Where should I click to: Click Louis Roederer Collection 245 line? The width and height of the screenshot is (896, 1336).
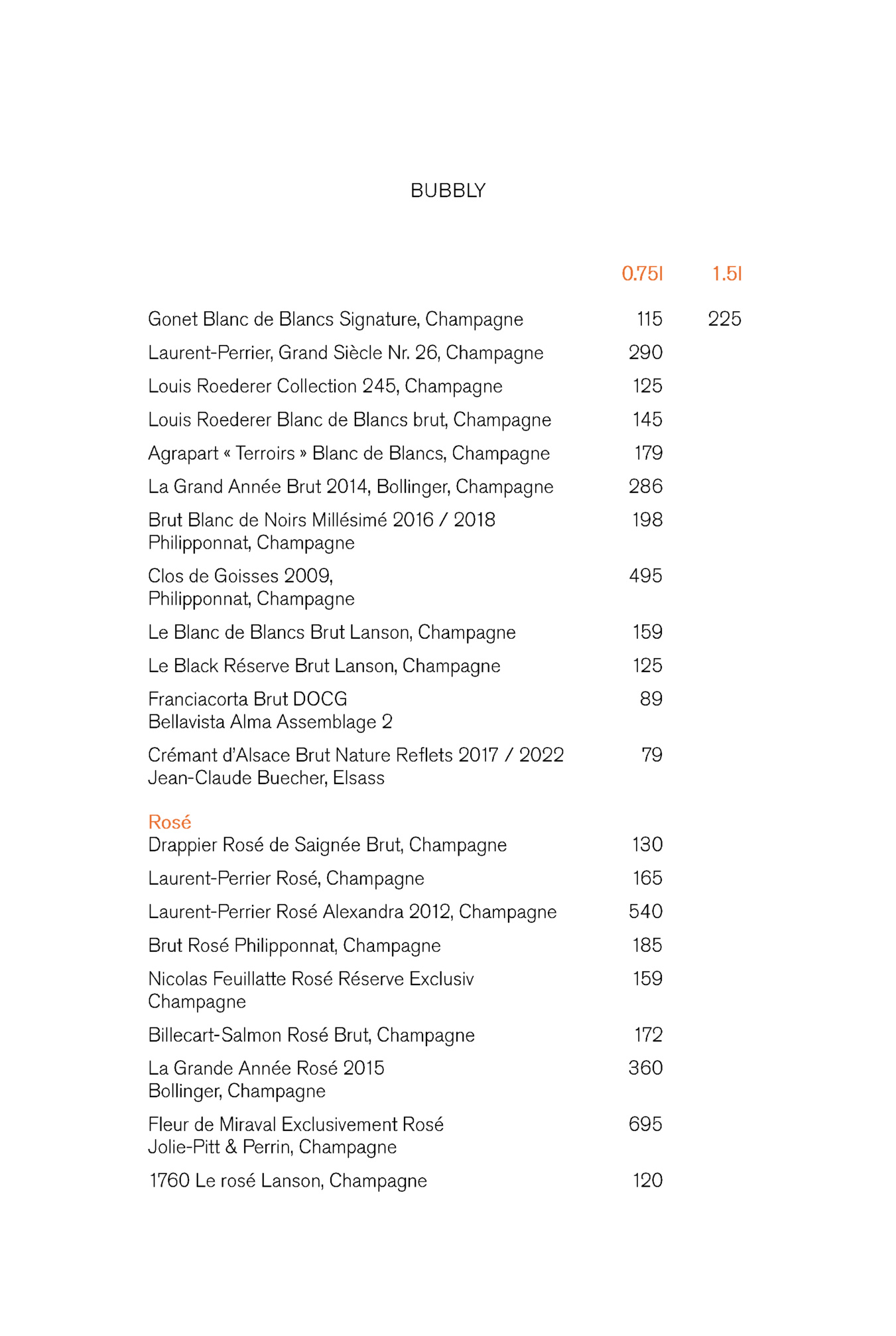[x=325, y=386]
